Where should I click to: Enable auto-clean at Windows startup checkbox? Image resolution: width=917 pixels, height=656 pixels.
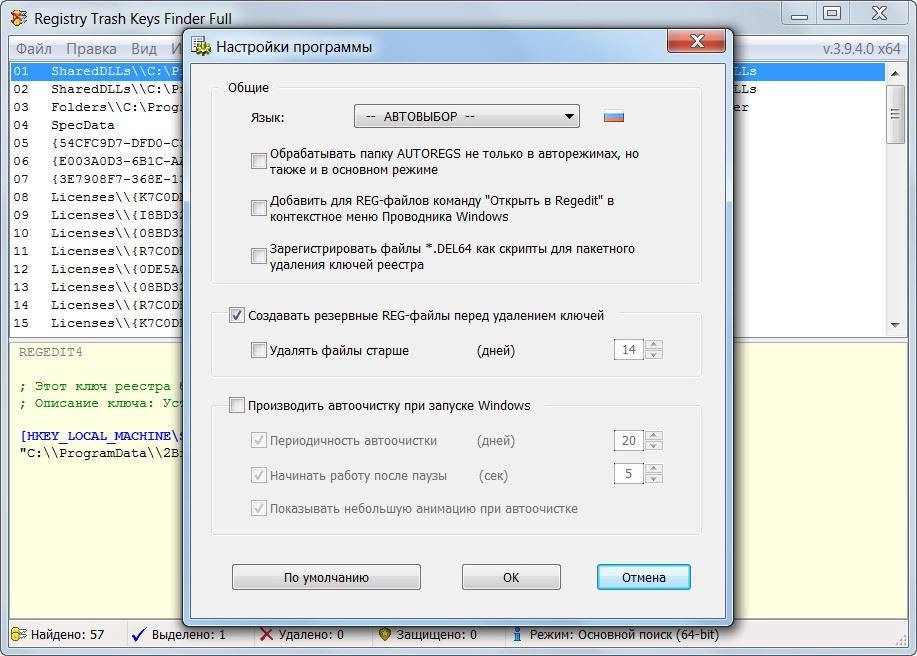click(236, 405)
